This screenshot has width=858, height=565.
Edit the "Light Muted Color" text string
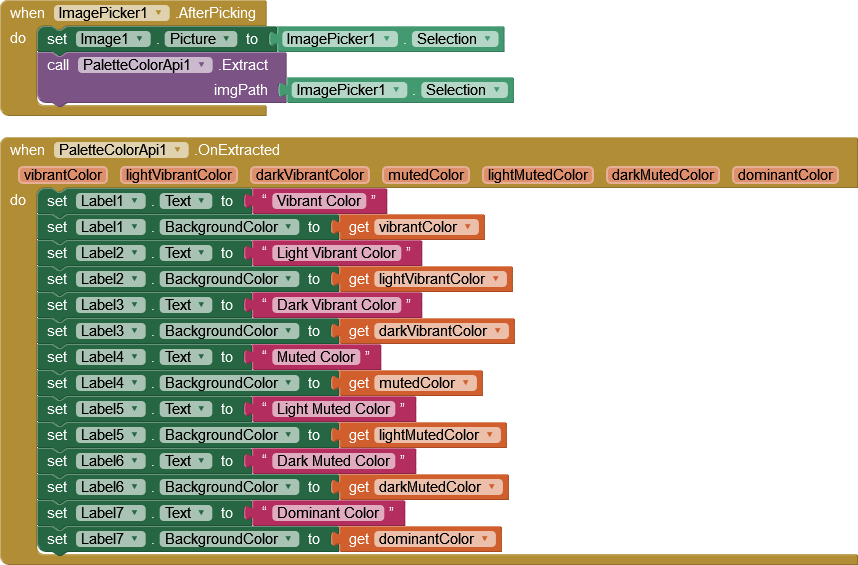333,409
